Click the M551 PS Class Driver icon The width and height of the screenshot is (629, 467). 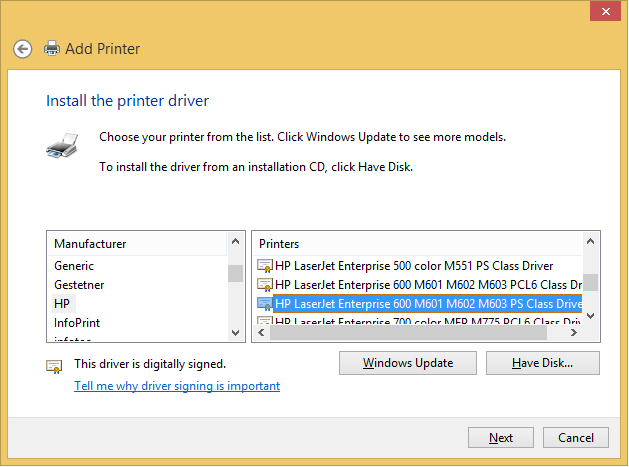265,266
